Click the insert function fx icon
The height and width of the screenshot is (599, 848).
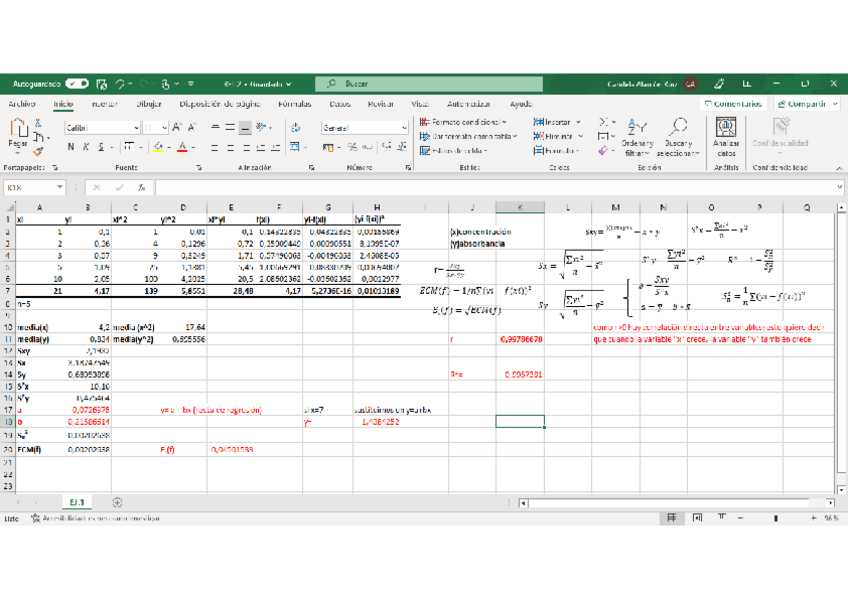[142, 187]
